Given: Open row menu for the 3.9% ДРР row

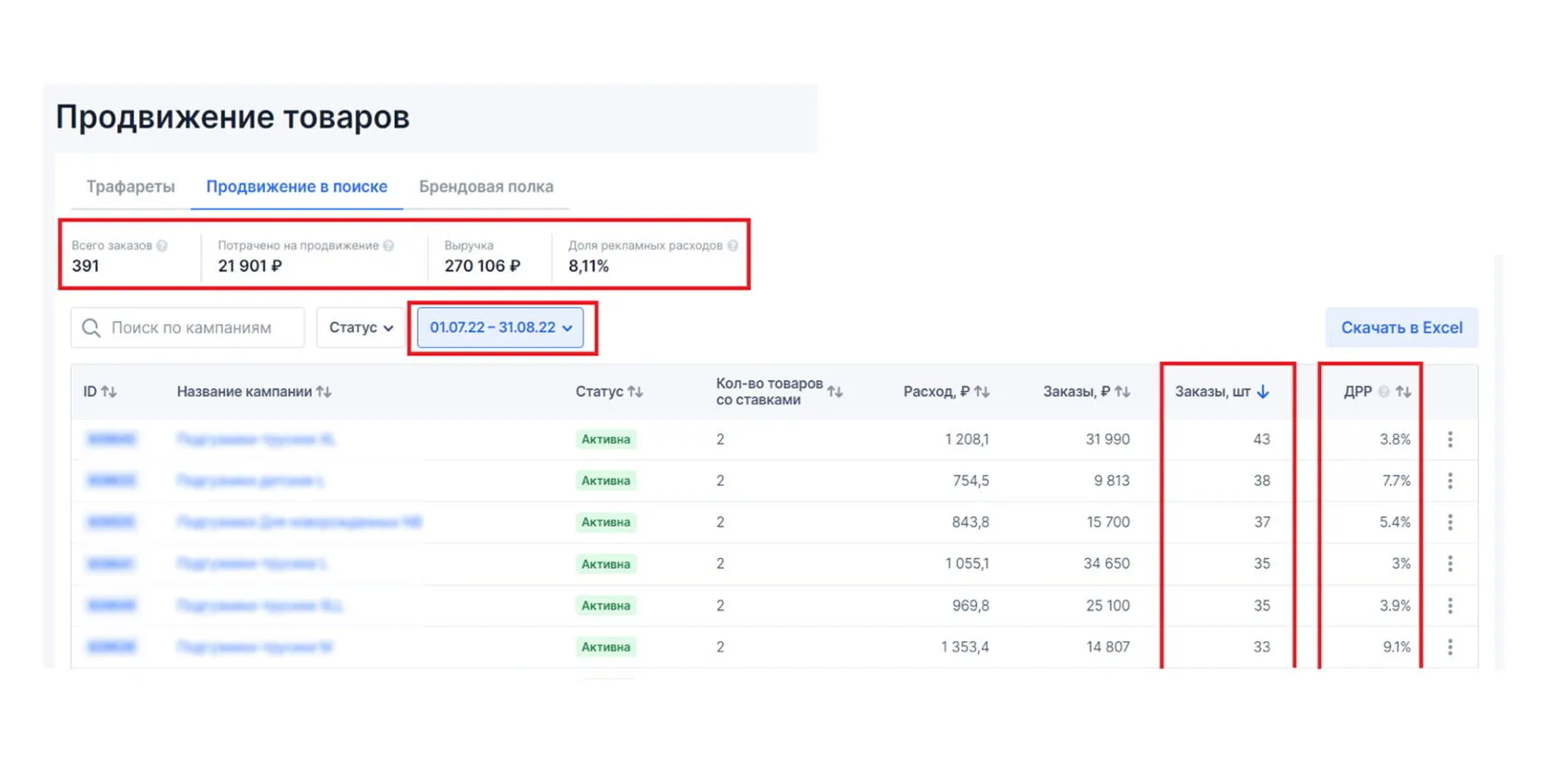Looking at the screenshot, I should pos(1450,605).
